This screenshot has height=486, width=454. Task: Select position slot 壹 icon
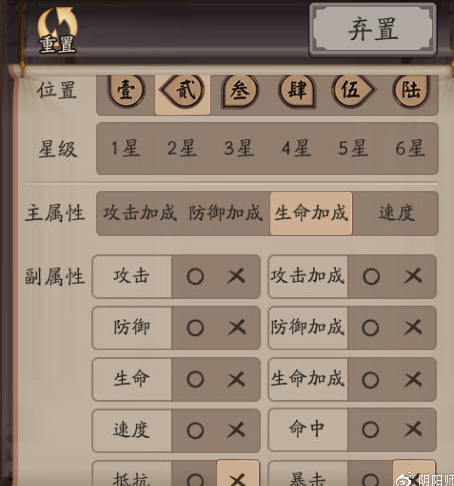pyautogui.click(x=126, y=90)
